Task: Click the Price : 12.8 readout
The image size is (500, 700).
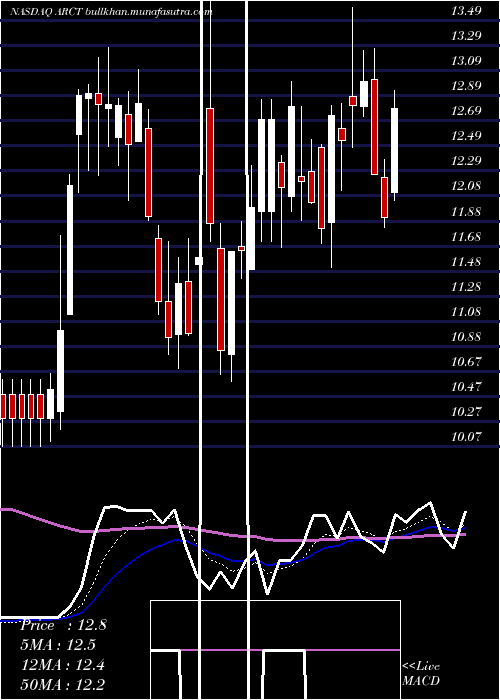Action: tap(63, 625)
